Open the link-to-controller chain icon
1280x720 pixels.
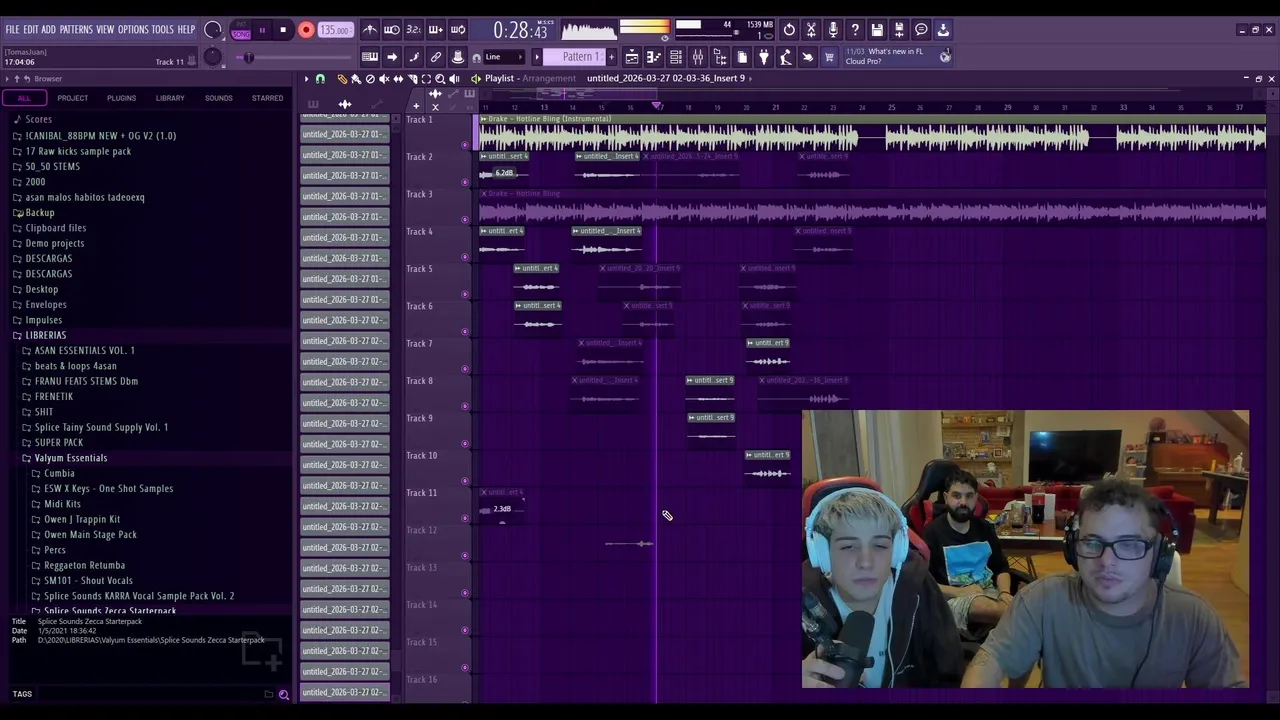click(x=436, y=57)
